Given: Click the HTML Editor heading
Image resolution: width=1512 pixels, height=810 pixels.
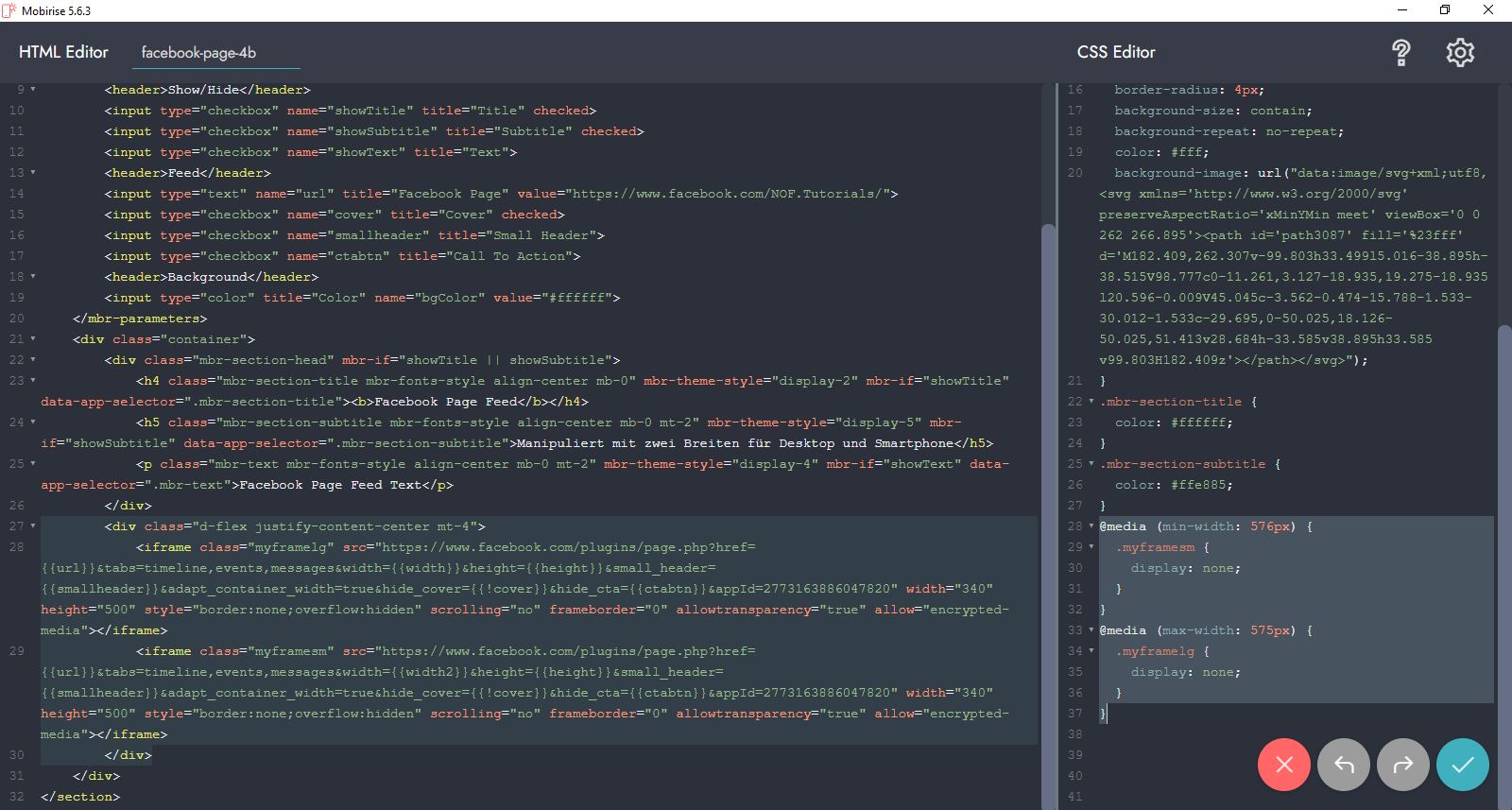Looking at the screenshot, I should tap(63, 52).
